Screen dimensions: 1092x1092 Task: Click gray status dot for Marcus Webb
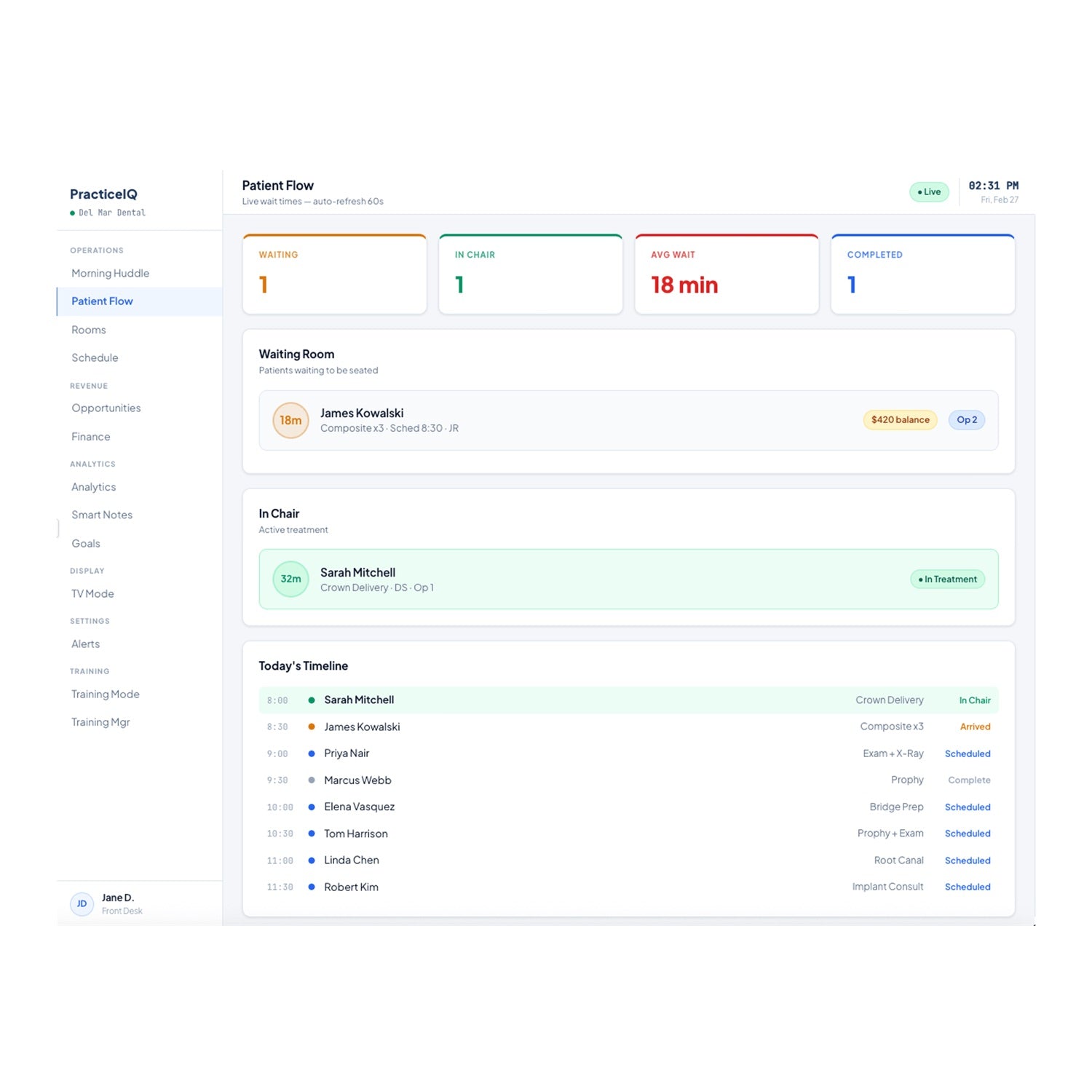pos(312,780)
